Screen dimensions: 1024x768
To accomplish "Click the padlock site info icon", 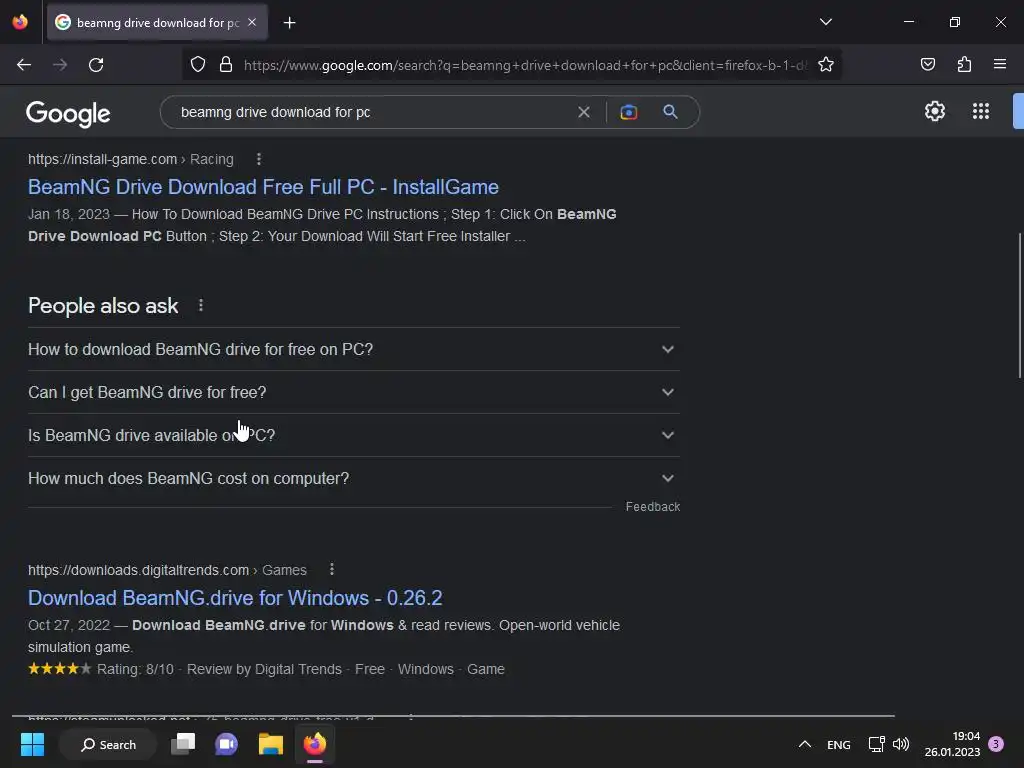I will [226, 64].
